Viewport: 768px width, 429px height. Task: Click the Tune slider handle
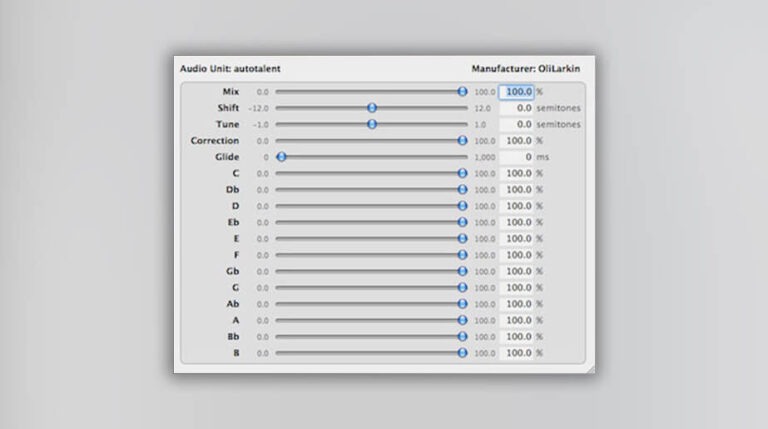(x=371, y=124)
